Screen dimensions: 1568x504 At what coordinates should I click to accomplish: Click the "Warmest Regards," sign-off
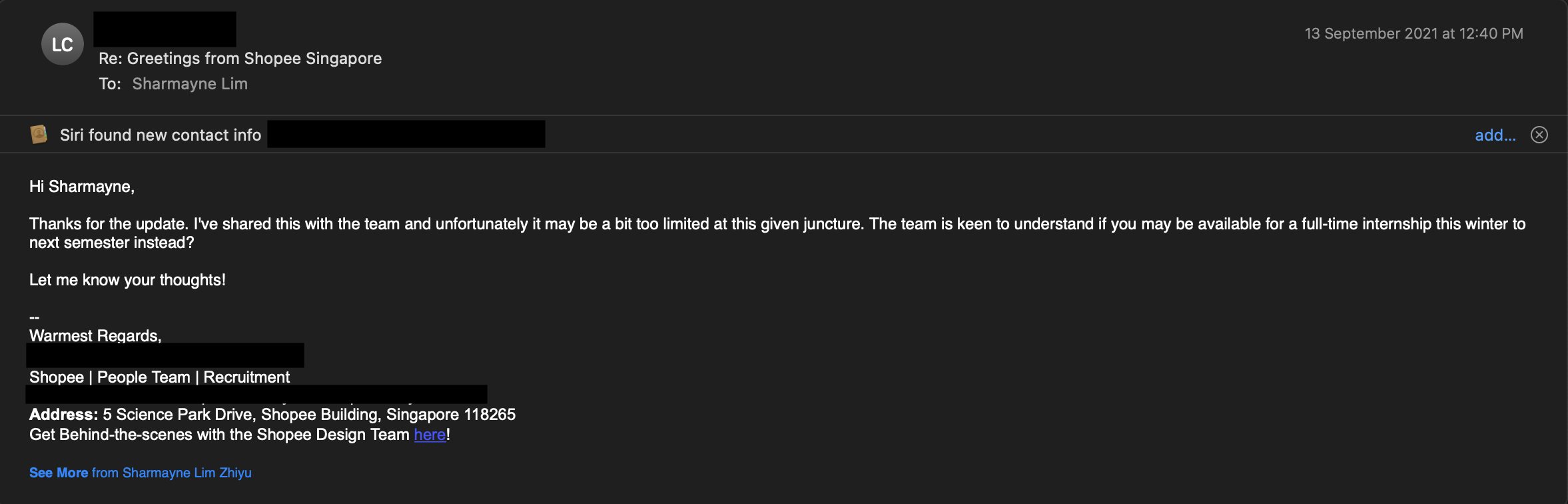pos(95,335)
